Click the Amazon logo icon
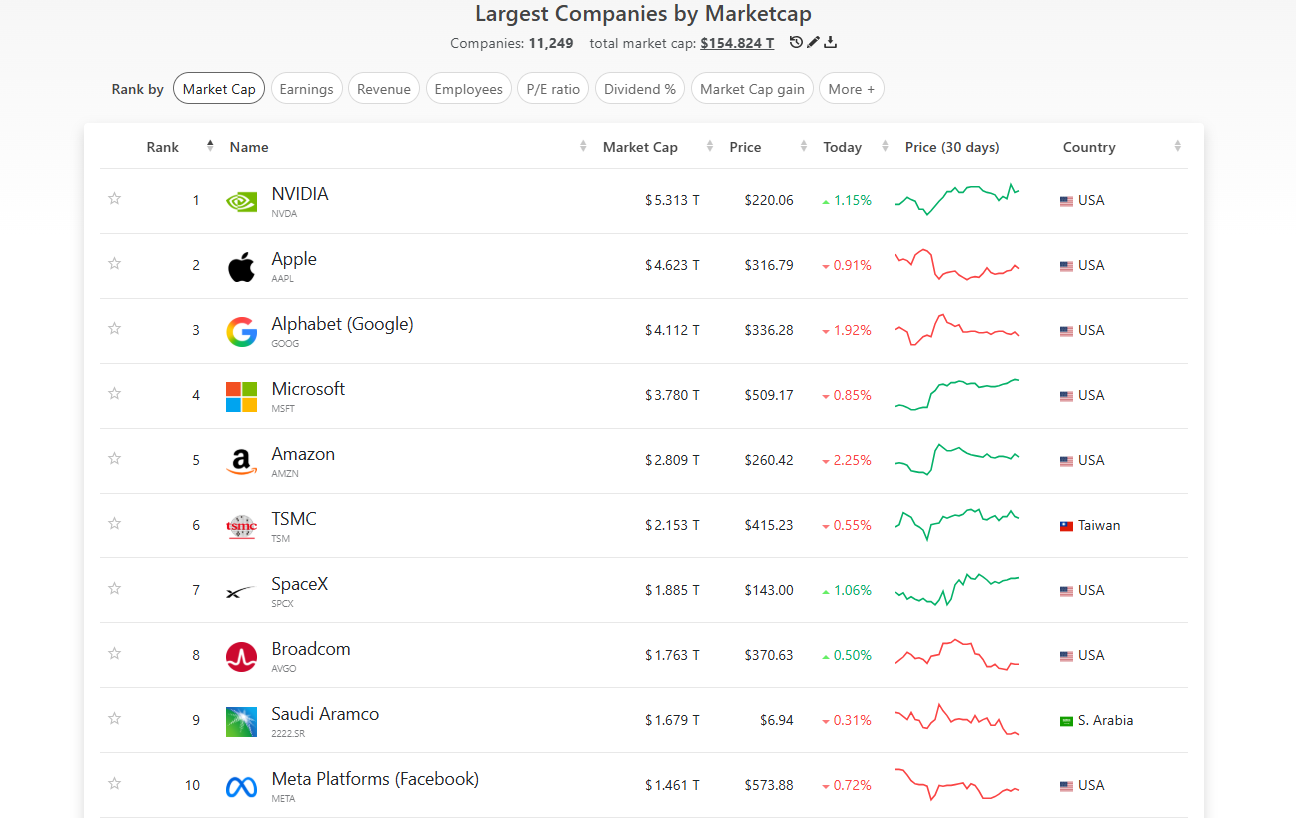This screenshot has height=818, width=1296. click(241, 462)
